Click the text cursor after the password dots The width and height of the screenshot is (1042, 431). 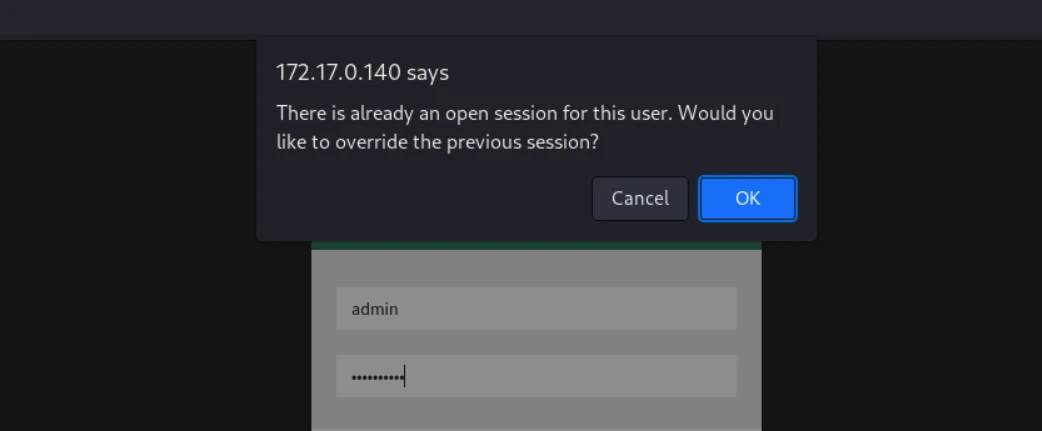tap(405, 377)
